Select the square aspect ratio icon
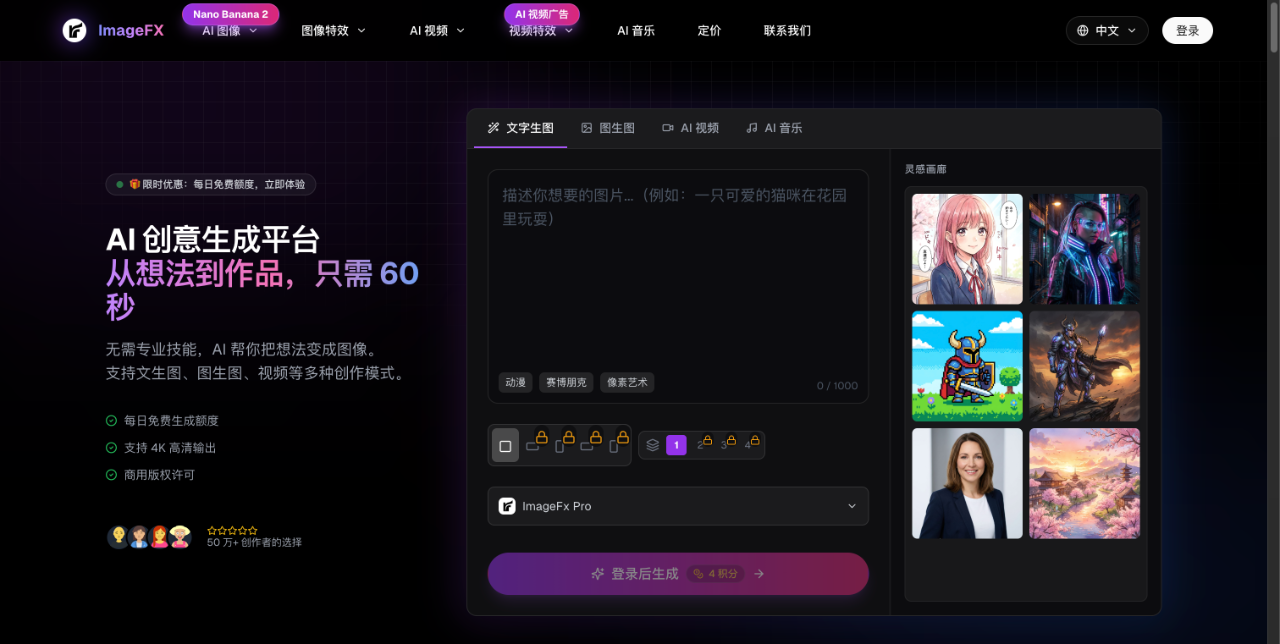 505,446
